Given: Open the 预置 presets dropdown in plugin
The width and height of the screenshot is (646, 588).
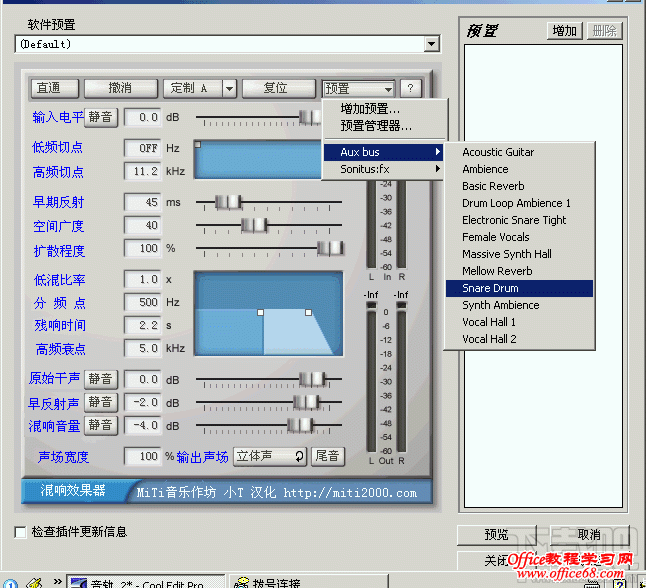Looking at the screenshot, I should [x=358, y=89].
